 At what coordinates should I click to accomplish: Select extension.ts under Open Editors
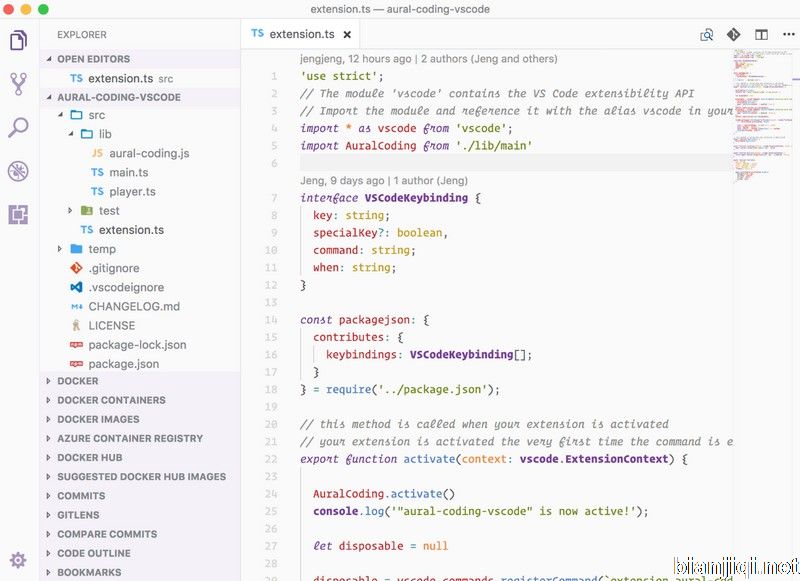(x=140, y=79)
